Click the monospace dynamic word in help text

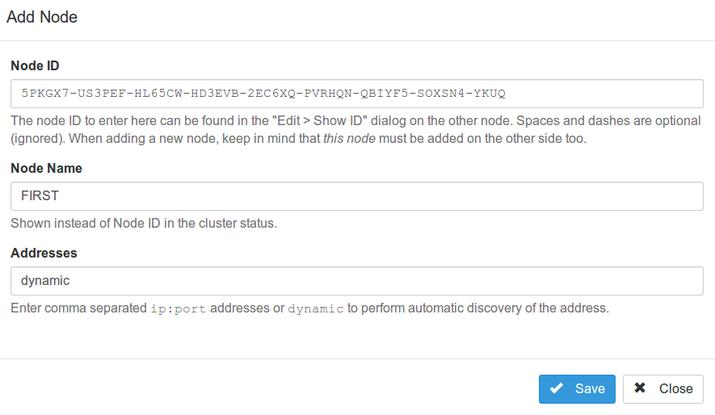(316, 309)
